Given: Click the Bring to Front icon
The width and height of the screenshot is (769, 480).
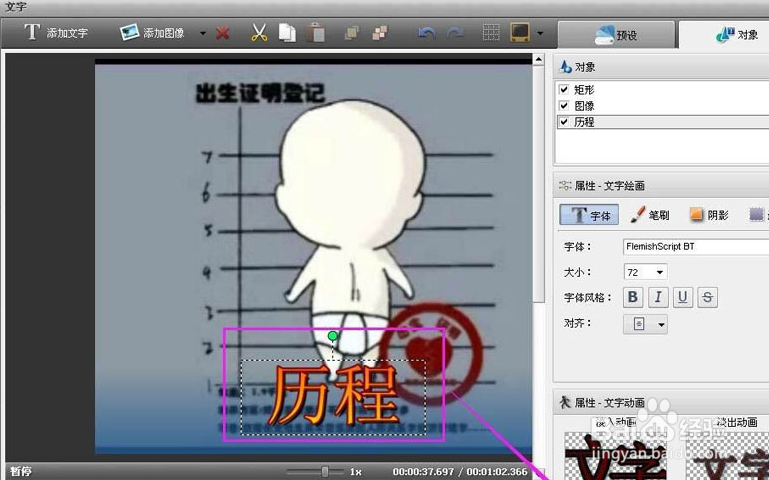Looking at the screenshot, I should tap(352, 33).
